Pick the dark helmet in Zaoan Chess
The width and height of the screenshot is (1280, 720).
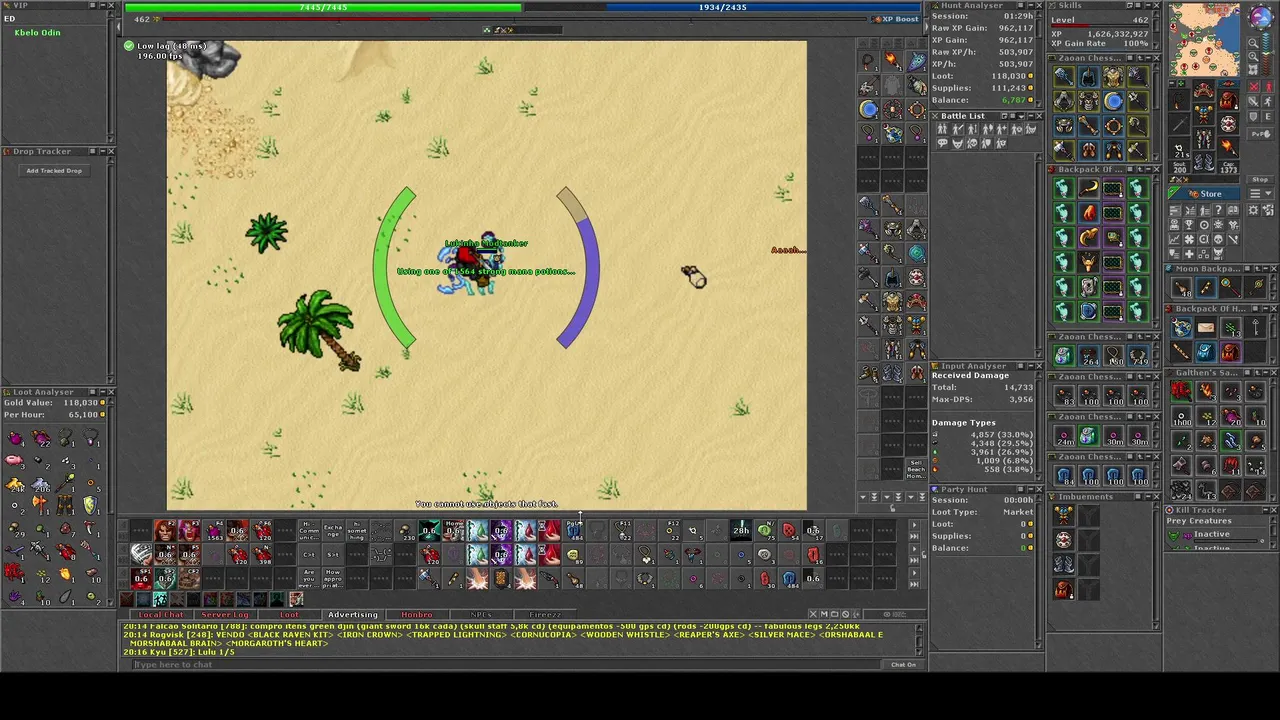[1089, 77]
